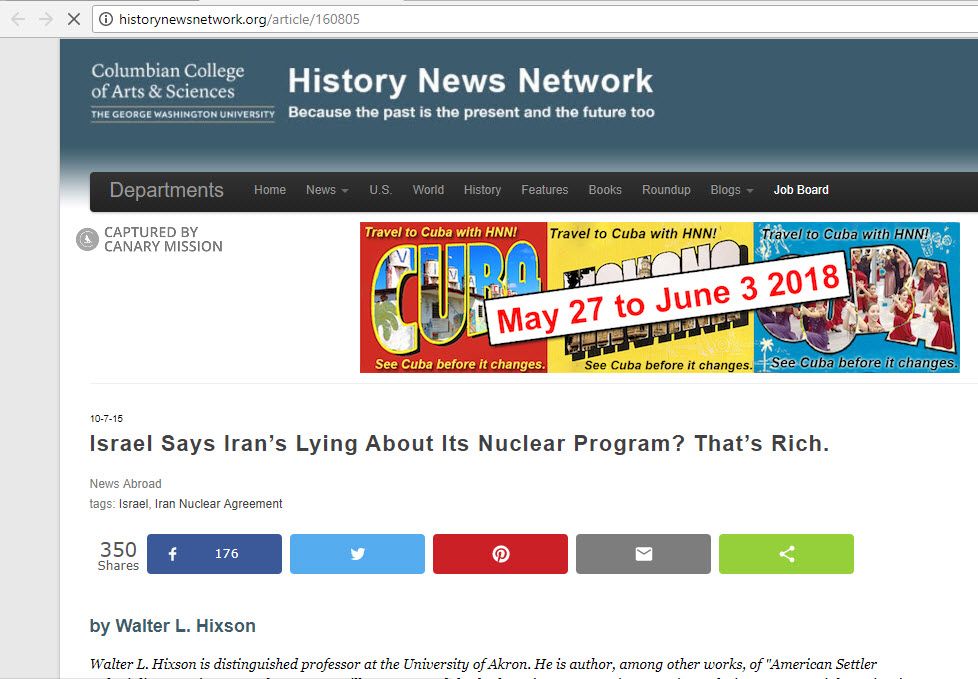
Task: Follow the Israel tag
Action: [133, 504]
